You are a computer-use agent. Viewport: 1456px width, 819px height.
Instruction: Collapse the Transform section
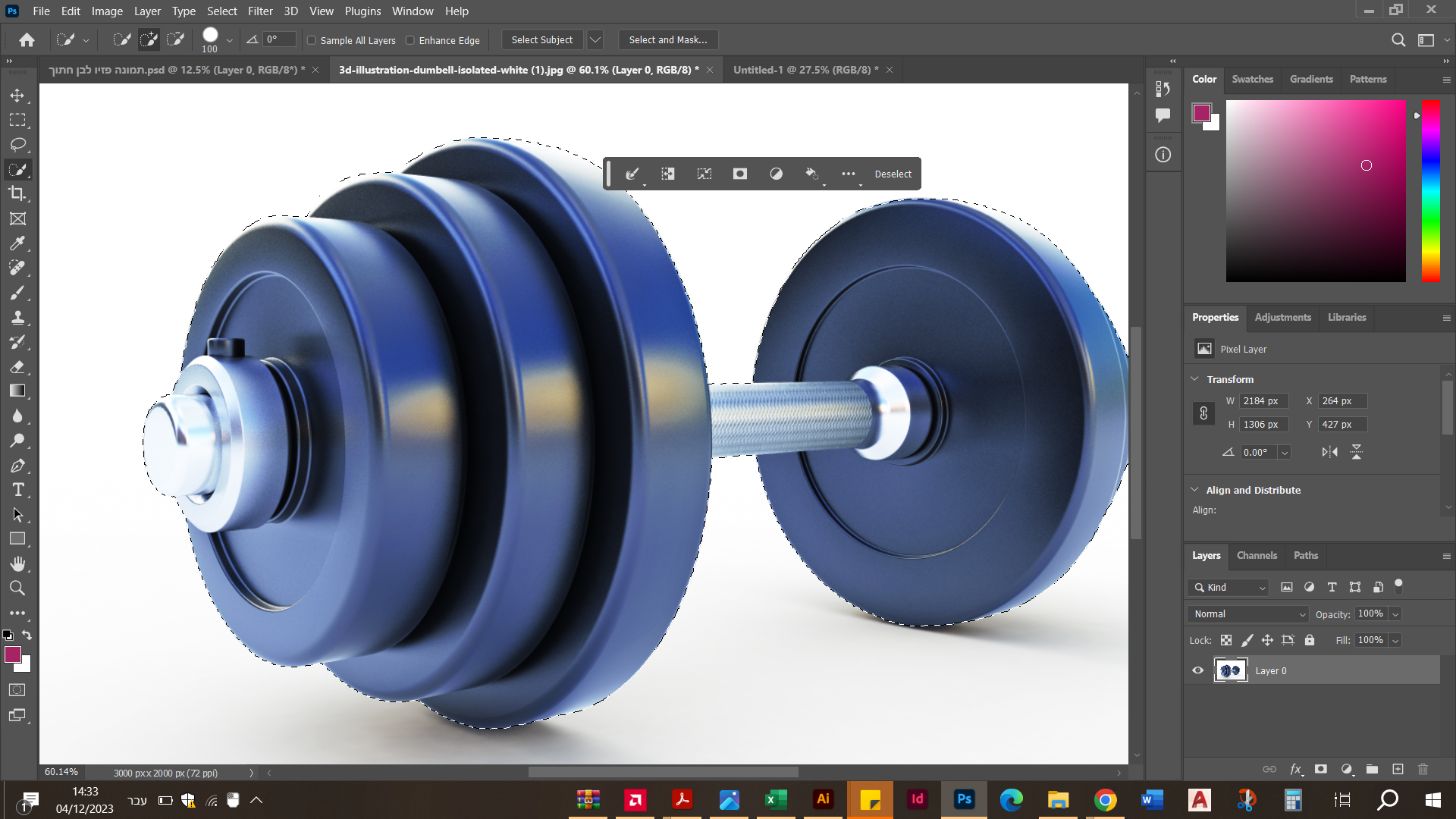(1195, 379)
